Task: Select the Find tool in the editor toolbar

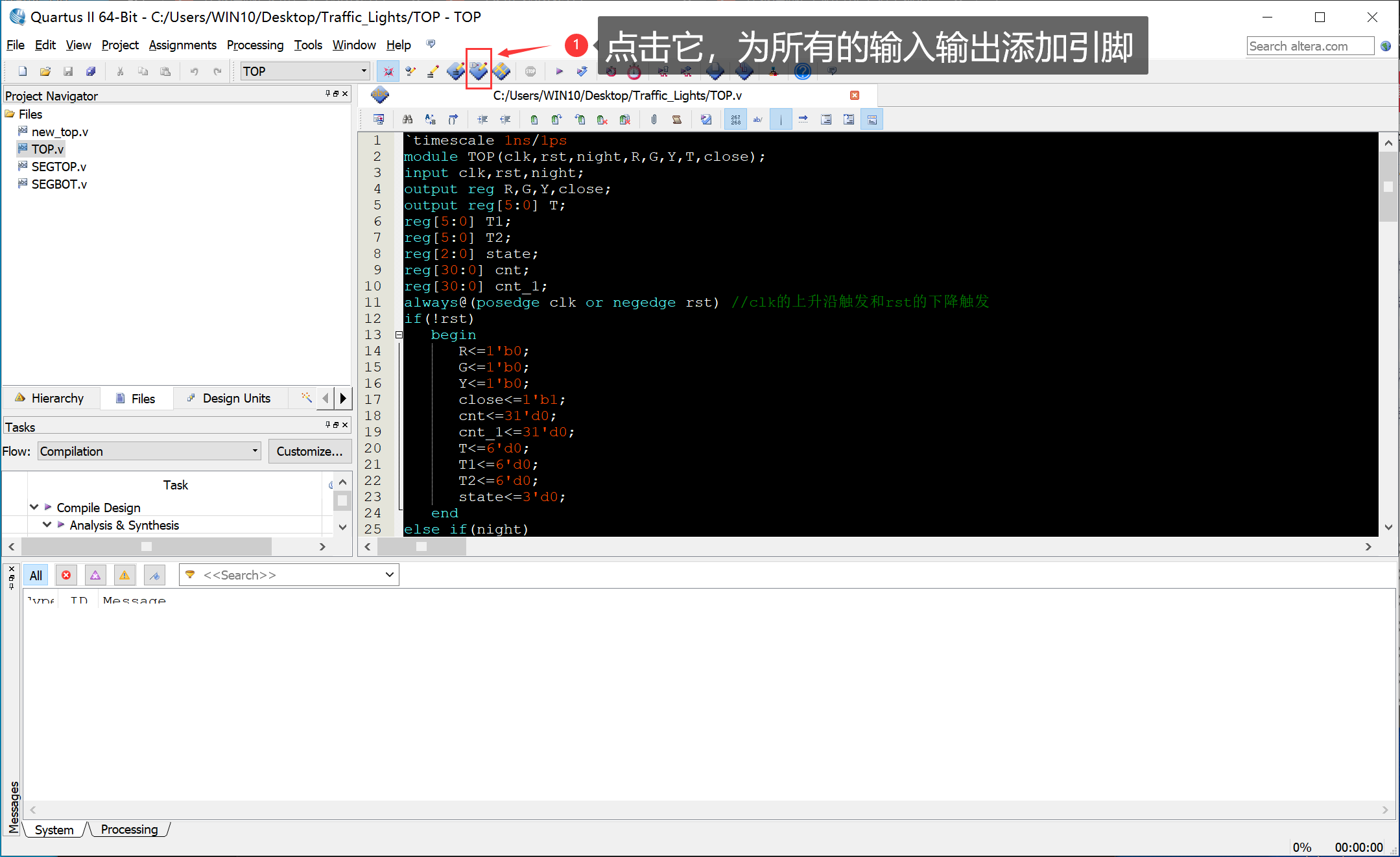Action: click(x=408, y=119)
